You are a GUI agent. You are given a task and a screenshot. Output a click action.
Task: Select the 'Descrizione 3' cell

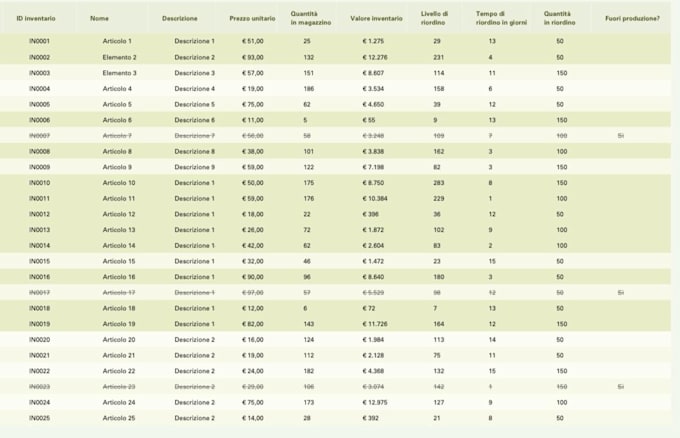coord(194,73)
